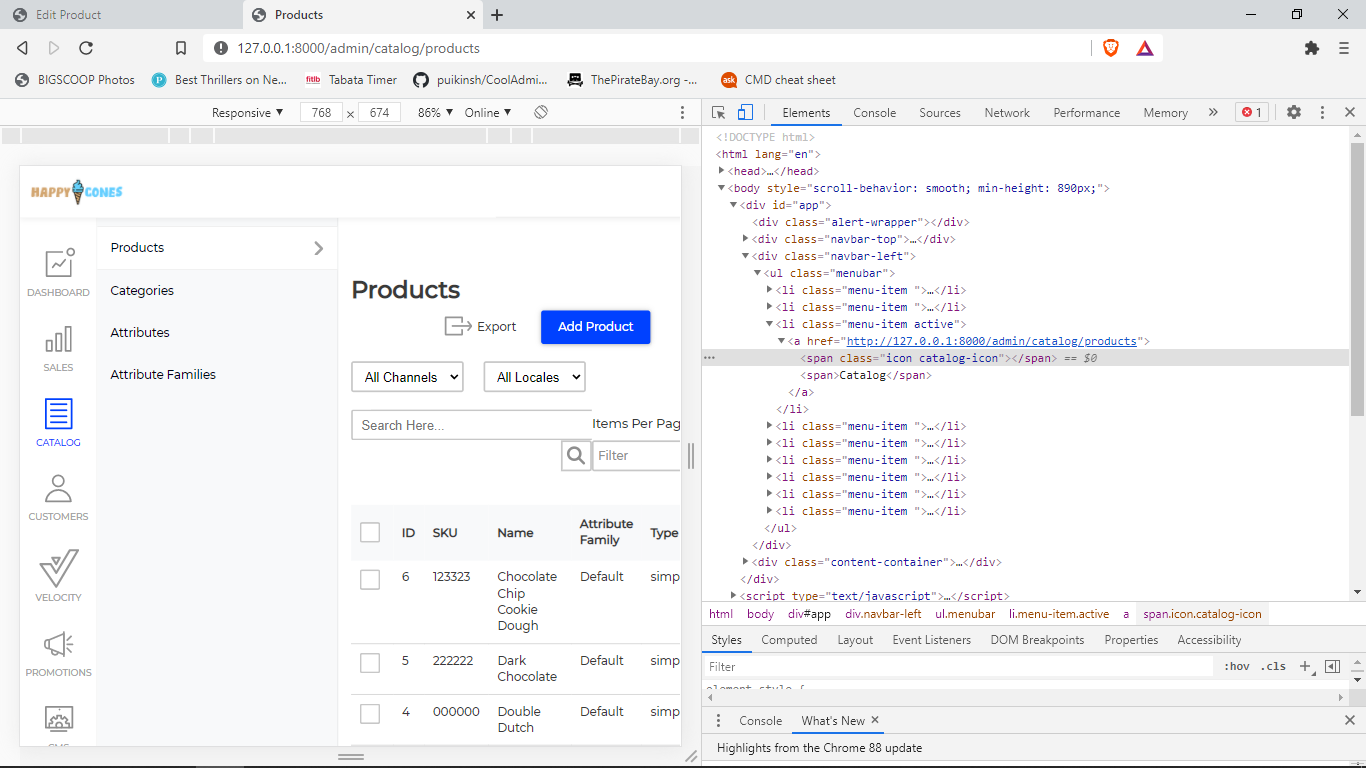Click the rotate device icon
Screen dimensions: 1366x768
pos(541,112)
